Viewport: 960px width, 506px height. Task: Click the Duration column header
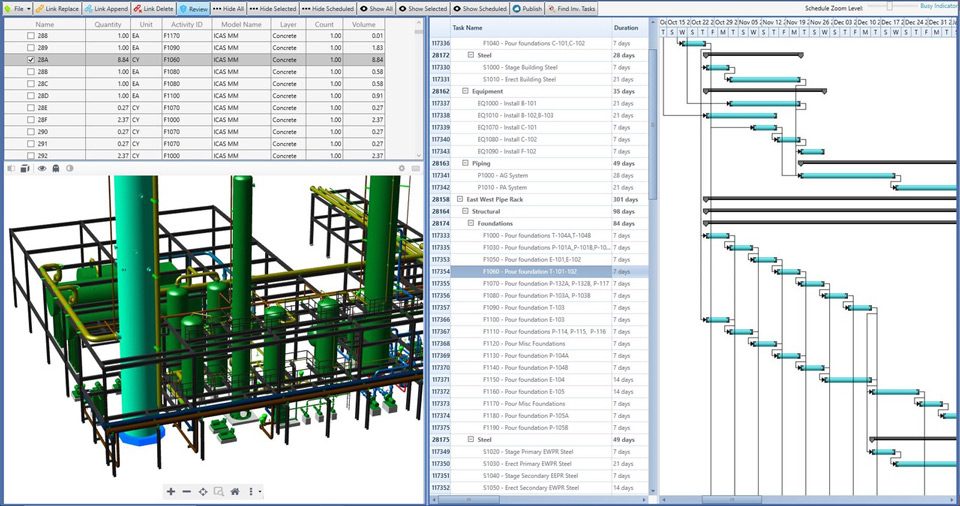click(x=626, y=28)
